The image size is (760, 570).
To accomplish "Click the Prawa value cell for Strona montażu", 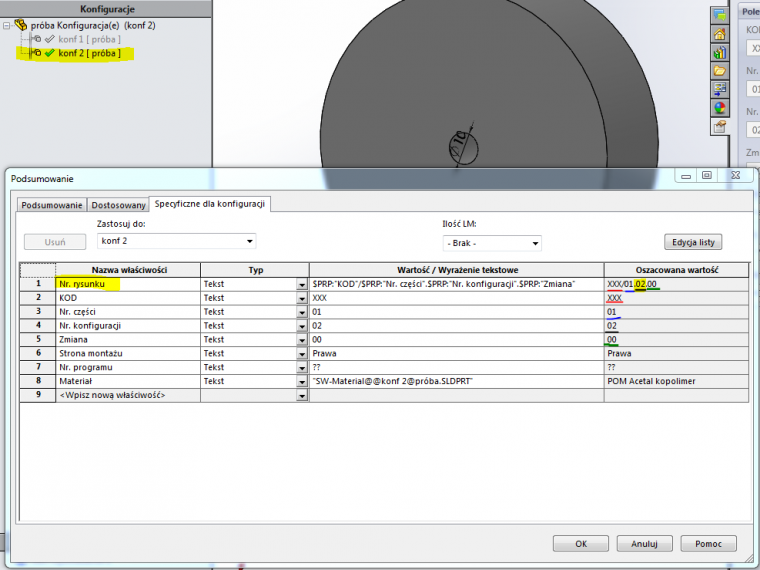I will pyautogui.click(x=457, y=353).
